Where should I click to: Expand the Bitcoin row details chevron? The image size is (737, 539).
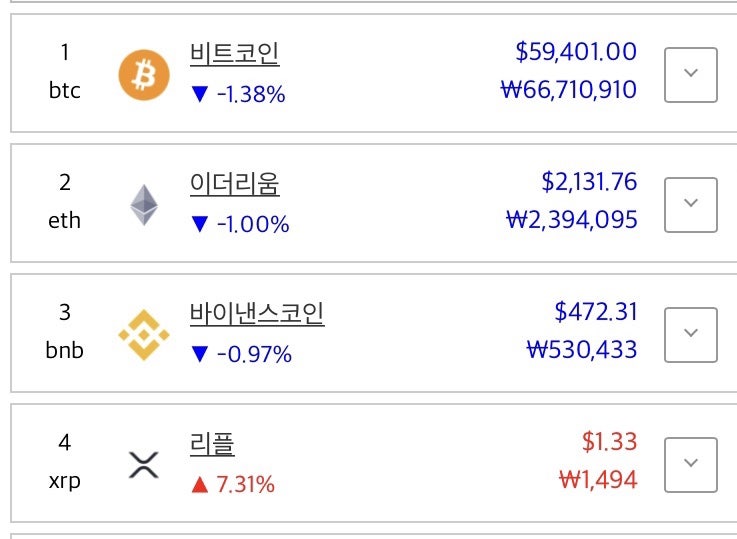click(x=690, y=75)
